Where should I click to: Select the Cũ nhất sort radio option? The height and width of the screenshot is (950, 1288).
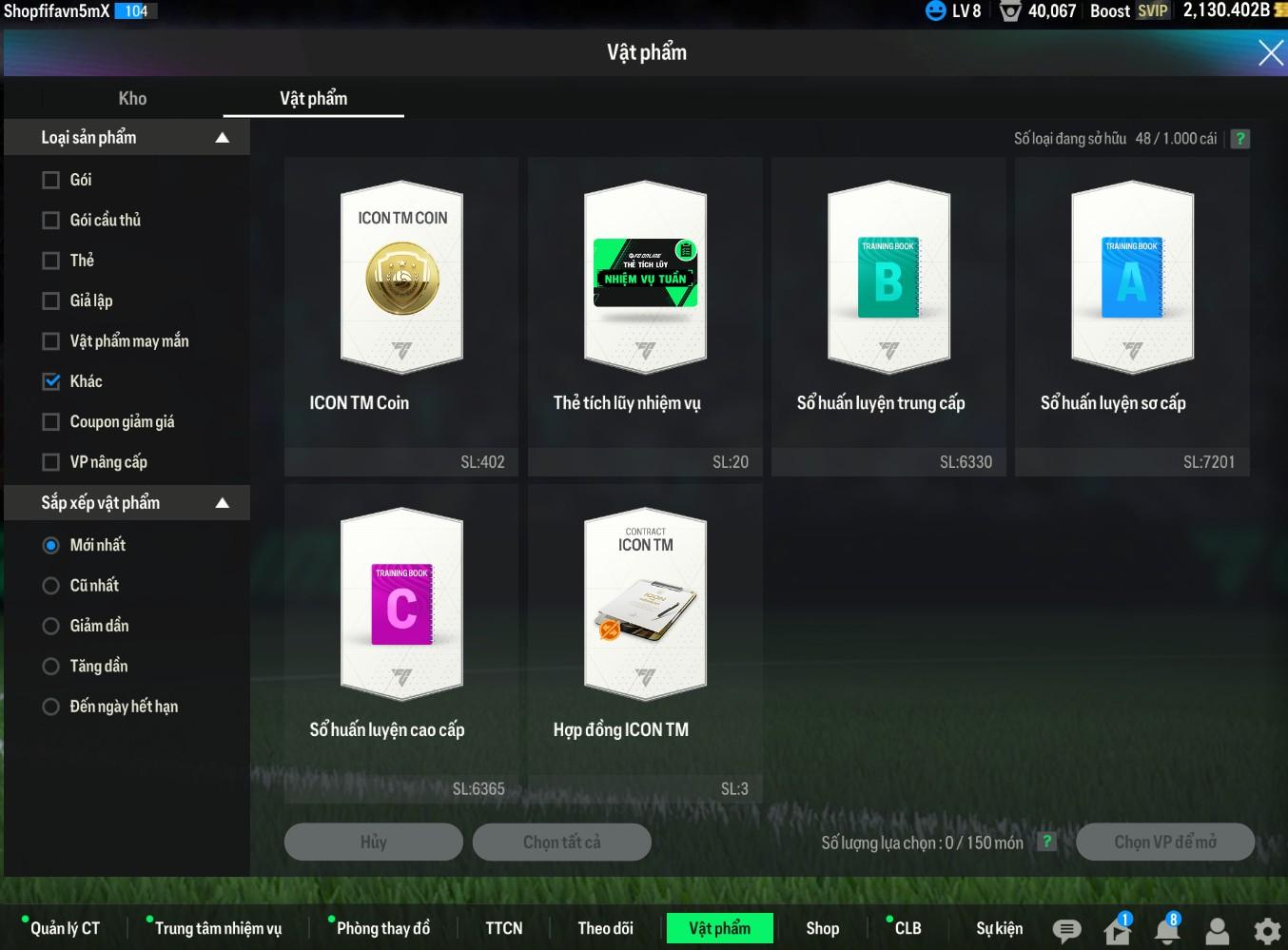pyautogui.click(x=51, y=586)
